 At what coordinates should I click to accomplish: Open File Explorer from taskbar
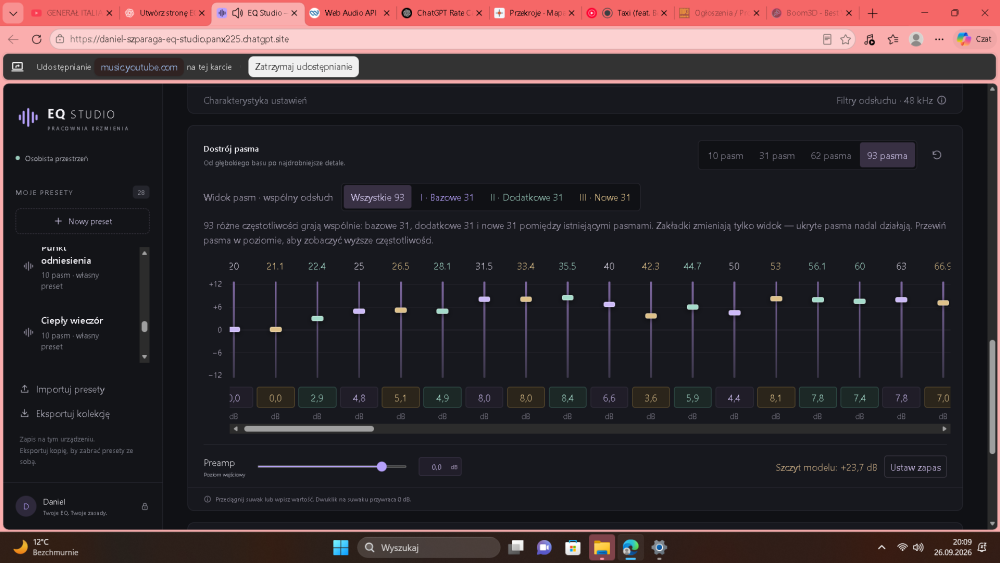click(601, 547)
